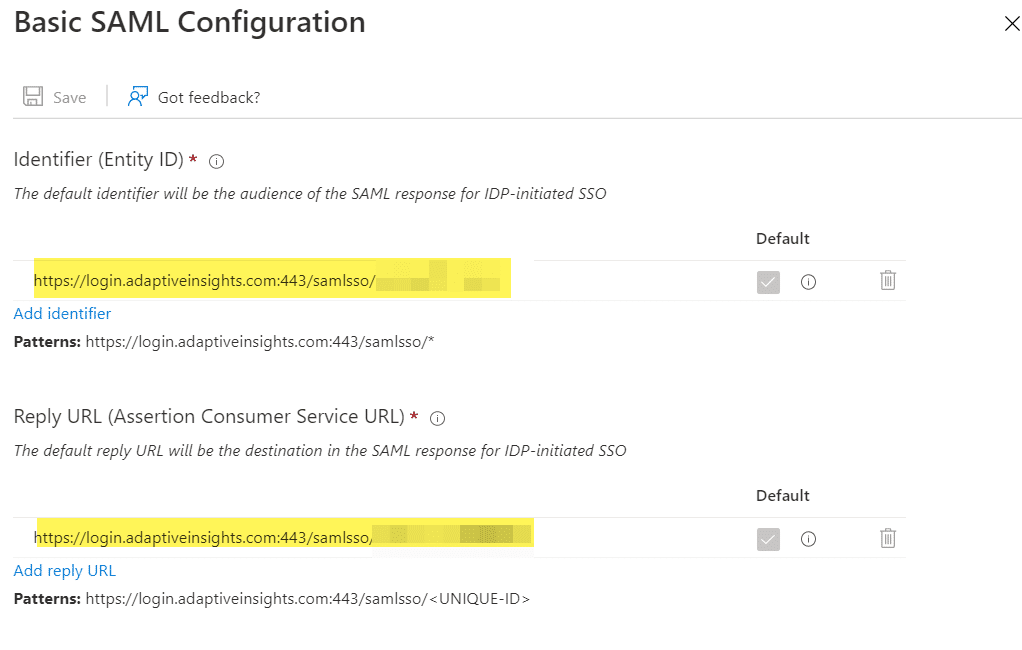This screenshot has width=1022, height=650.
Task: Click info icon beside reply URL Default checkbox
Action: pos(809,539)
